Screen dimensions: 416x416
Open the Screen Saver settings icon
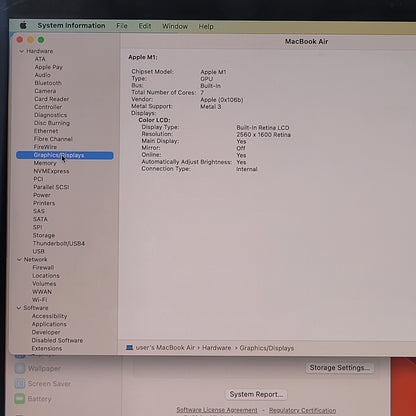click(20, 383)
